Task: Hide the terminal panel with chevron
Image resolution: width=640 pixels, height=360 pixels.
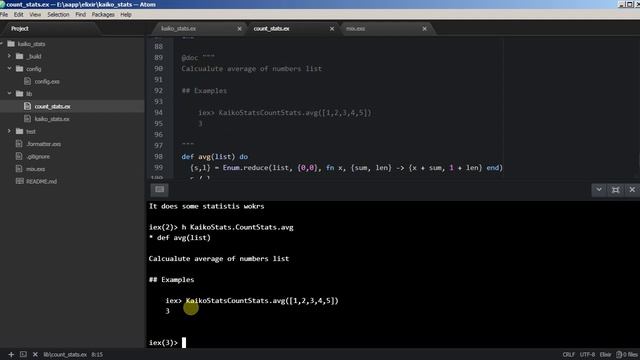Action: pos(599,190)
